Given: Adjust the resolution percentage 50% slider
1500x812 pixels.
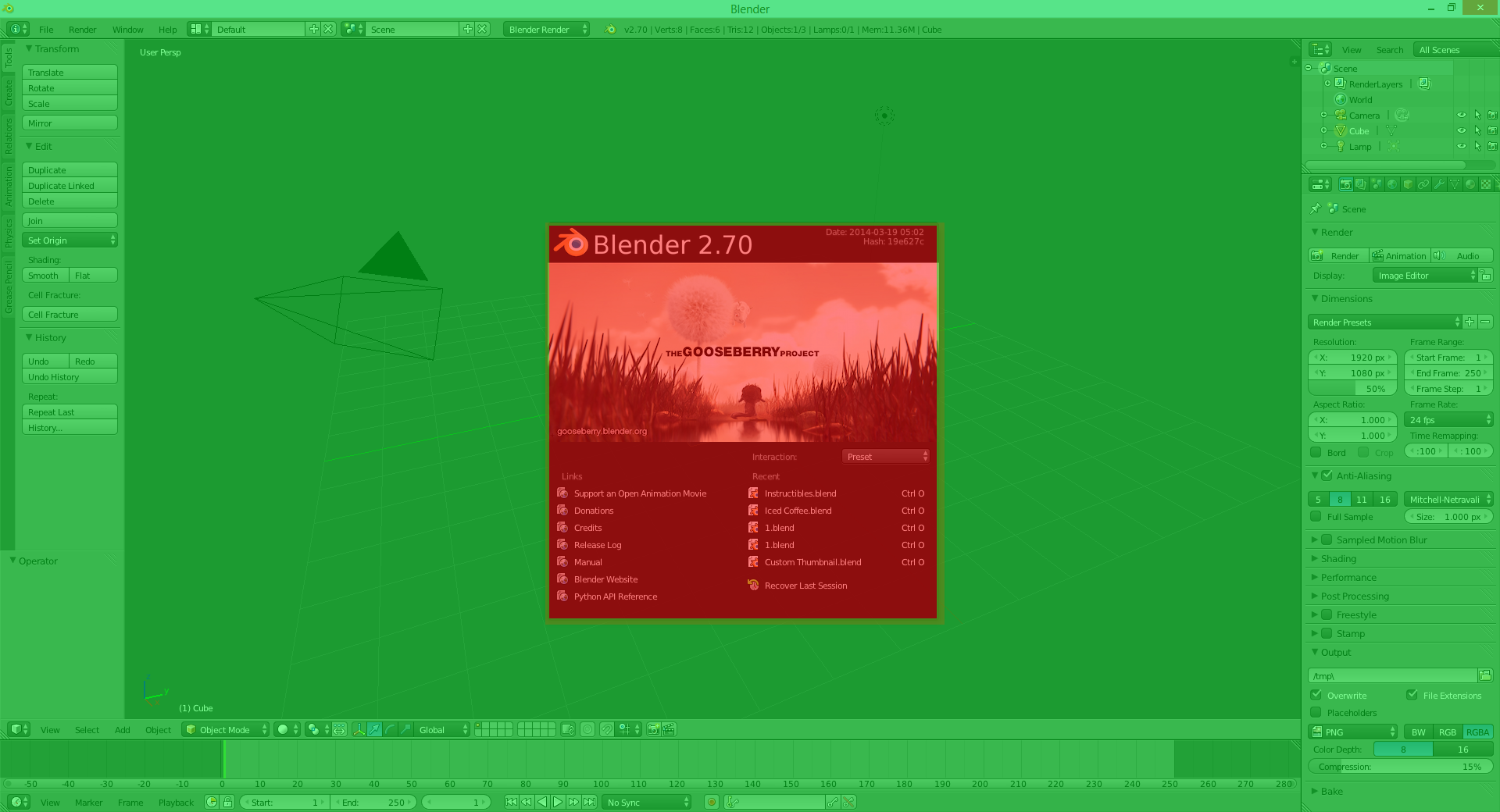Looking at the screenshot, I should (x=1352, y=388).
